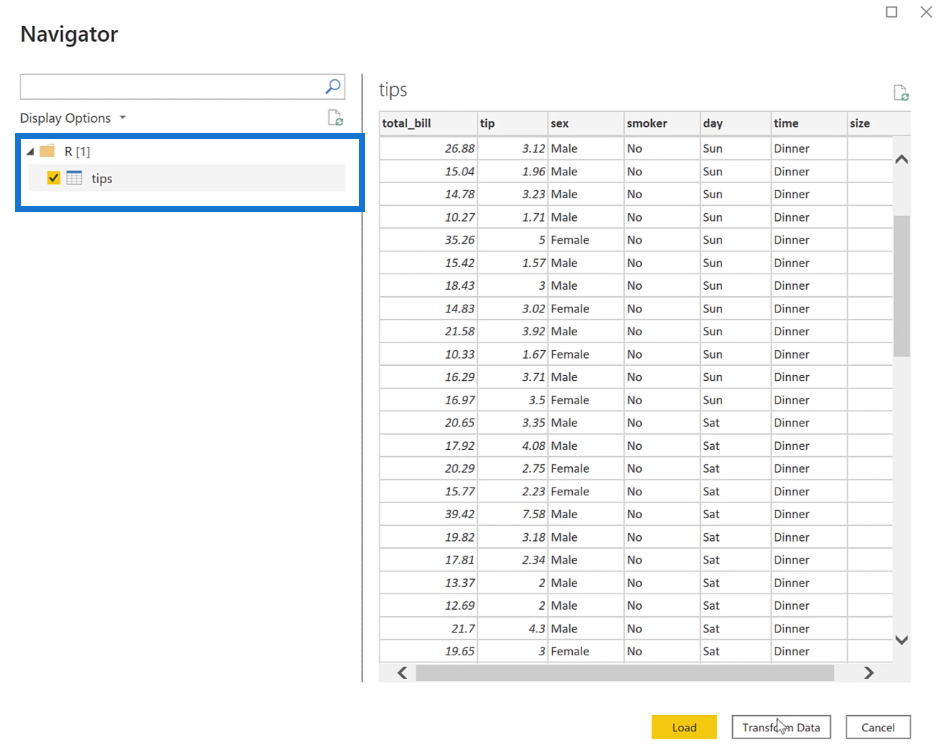Viewport: 937px width, 754px height.
Task: Select the tips tree item
Action: pyautogui.click(x=187, y=178)
